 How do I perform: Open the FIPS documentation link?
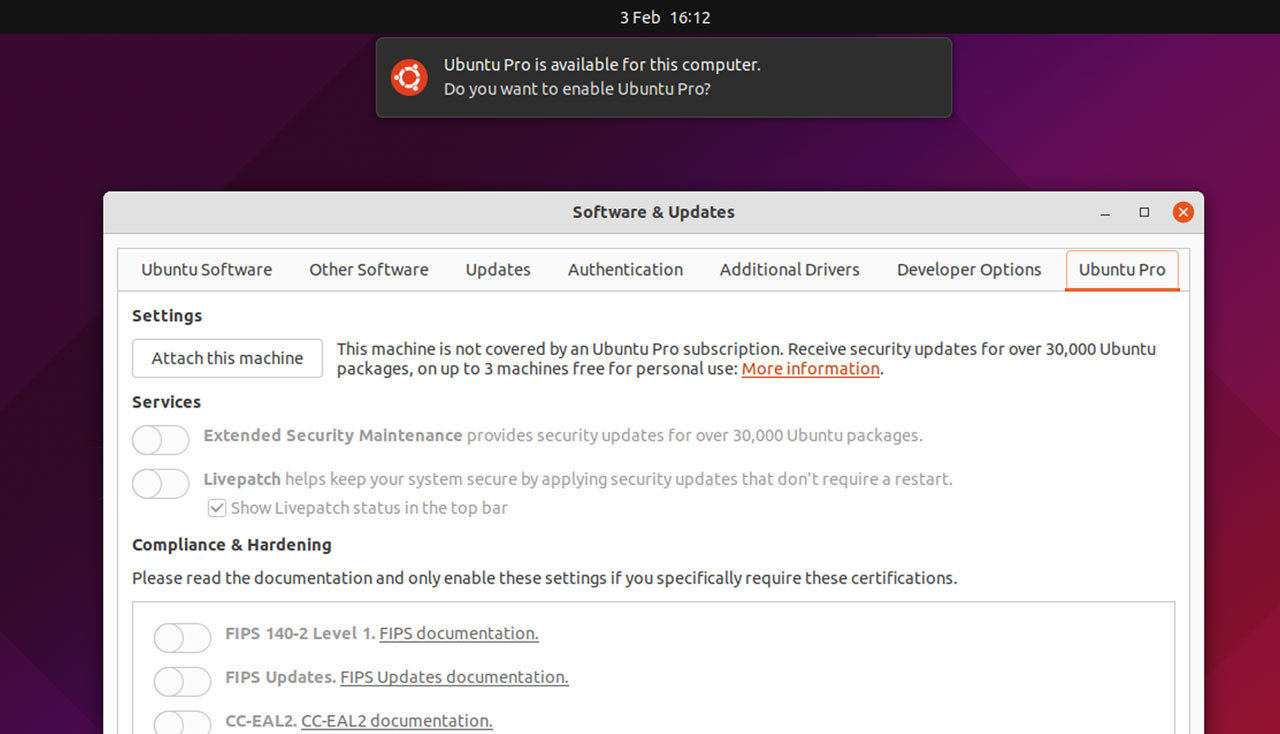(x=458, y=634)
